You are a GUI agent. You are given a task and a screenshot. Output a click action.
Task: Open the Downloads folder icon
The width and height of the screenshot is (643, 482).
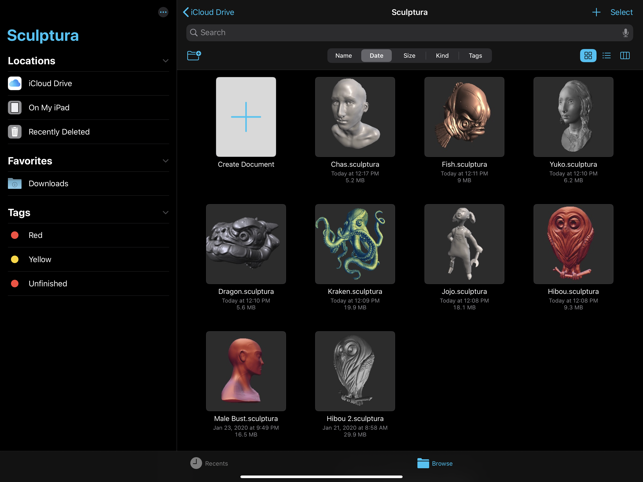tap(15, 183)
